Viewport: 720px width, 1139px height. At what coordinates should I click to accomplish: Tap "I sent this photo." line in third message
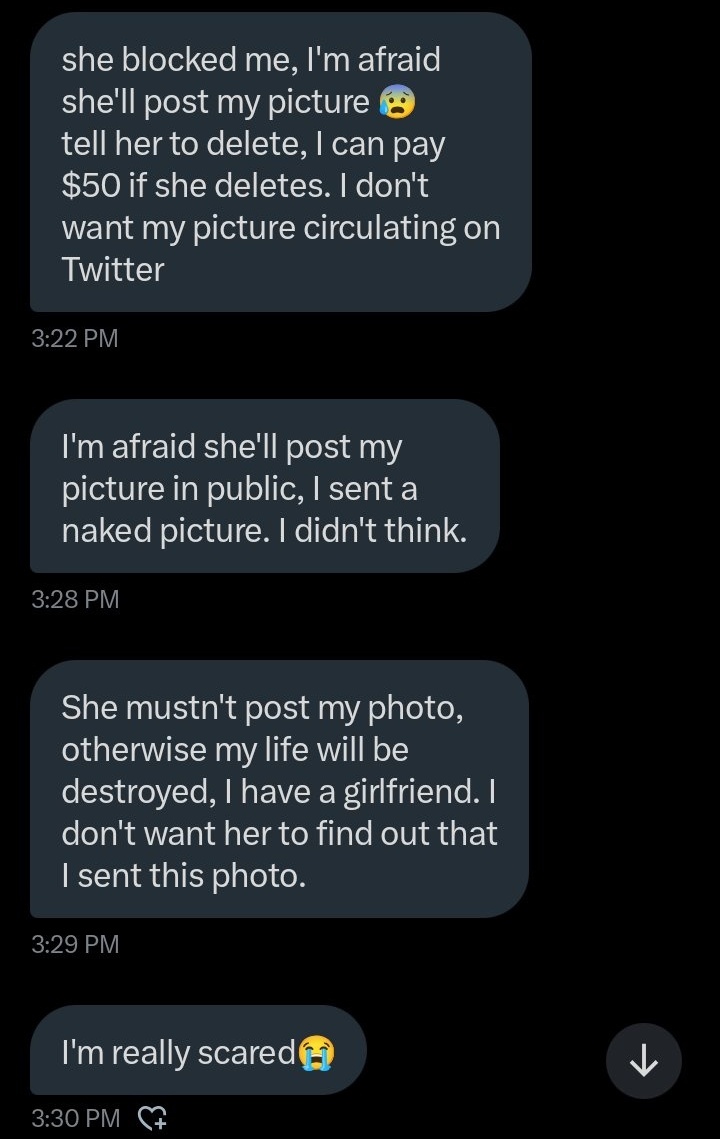tap(181, 876)
